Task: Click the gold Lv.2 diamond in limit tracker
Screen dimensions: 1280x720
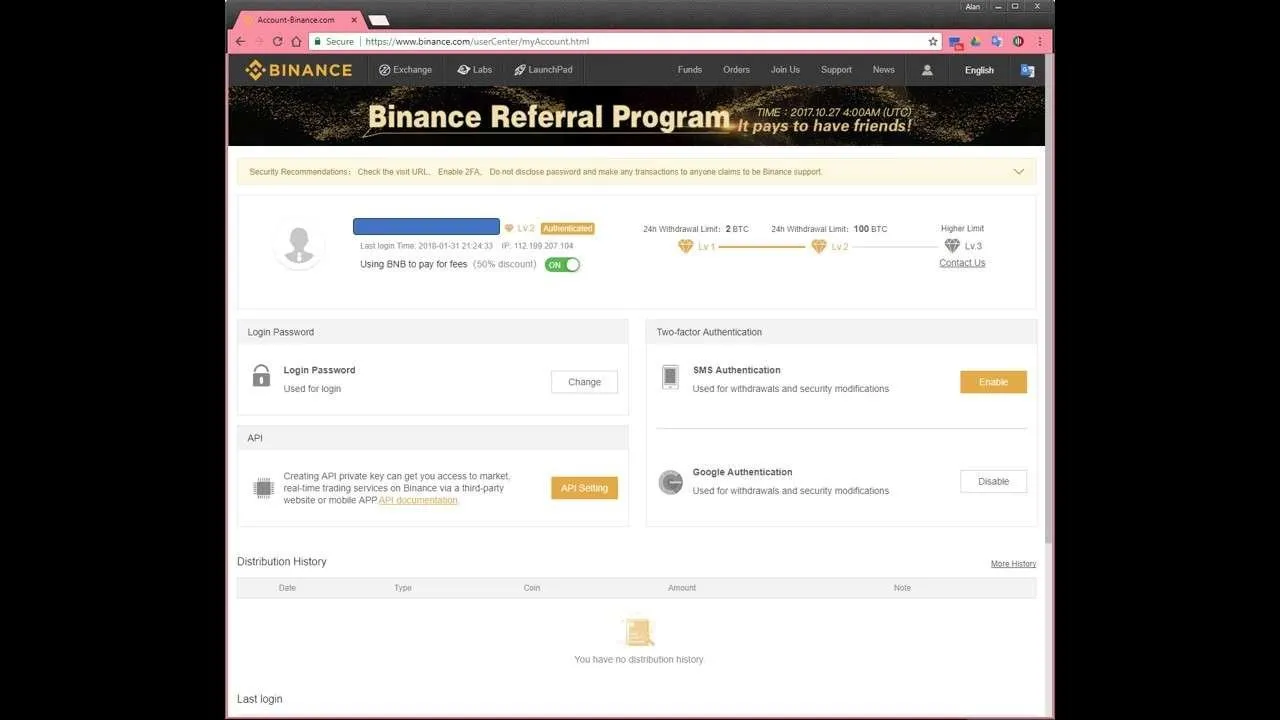Action: click(x=818, y=246)
